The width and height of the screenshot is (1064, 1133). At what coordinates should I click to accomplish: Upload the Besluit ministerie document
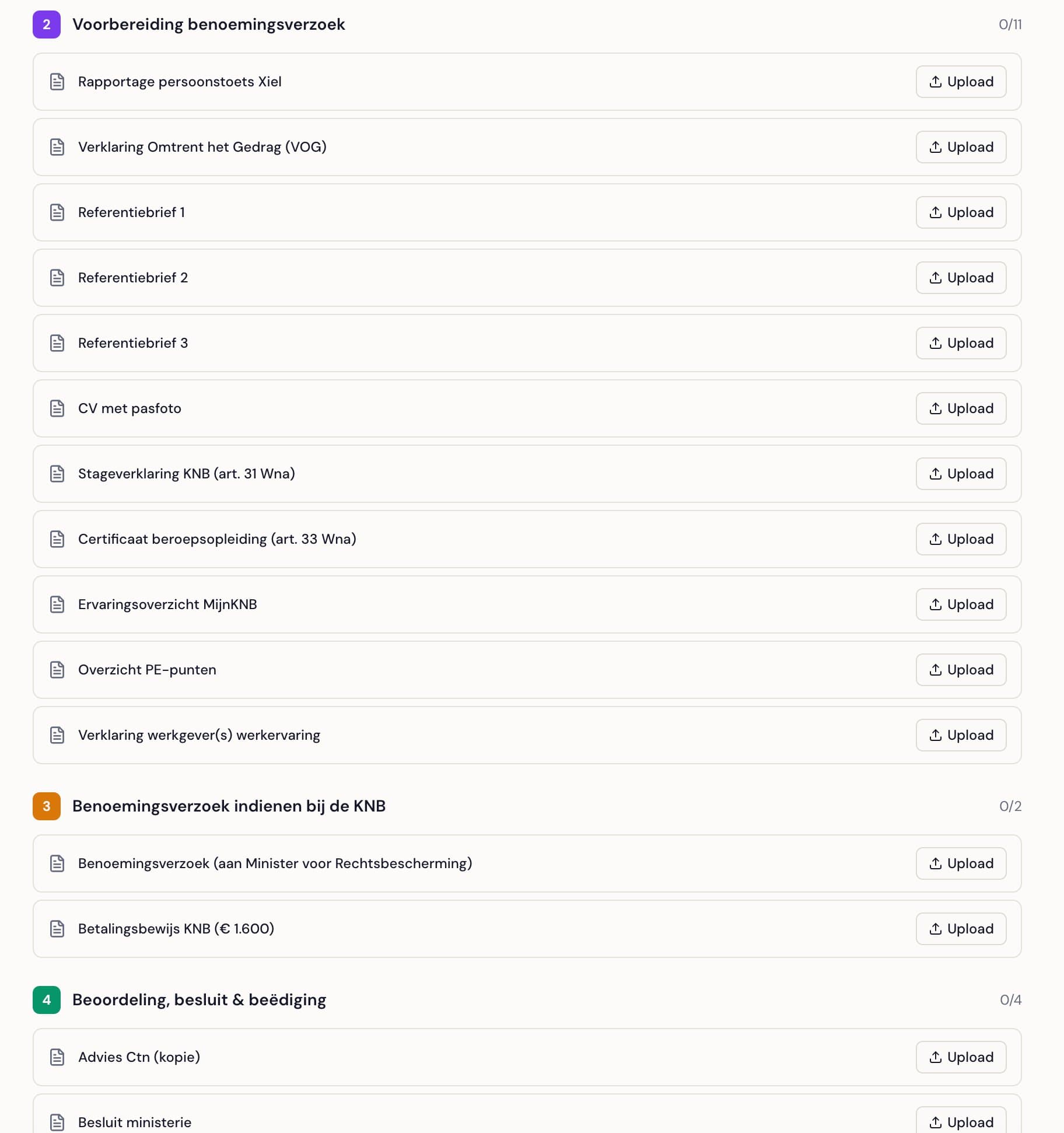click(x=961, y=1121)
